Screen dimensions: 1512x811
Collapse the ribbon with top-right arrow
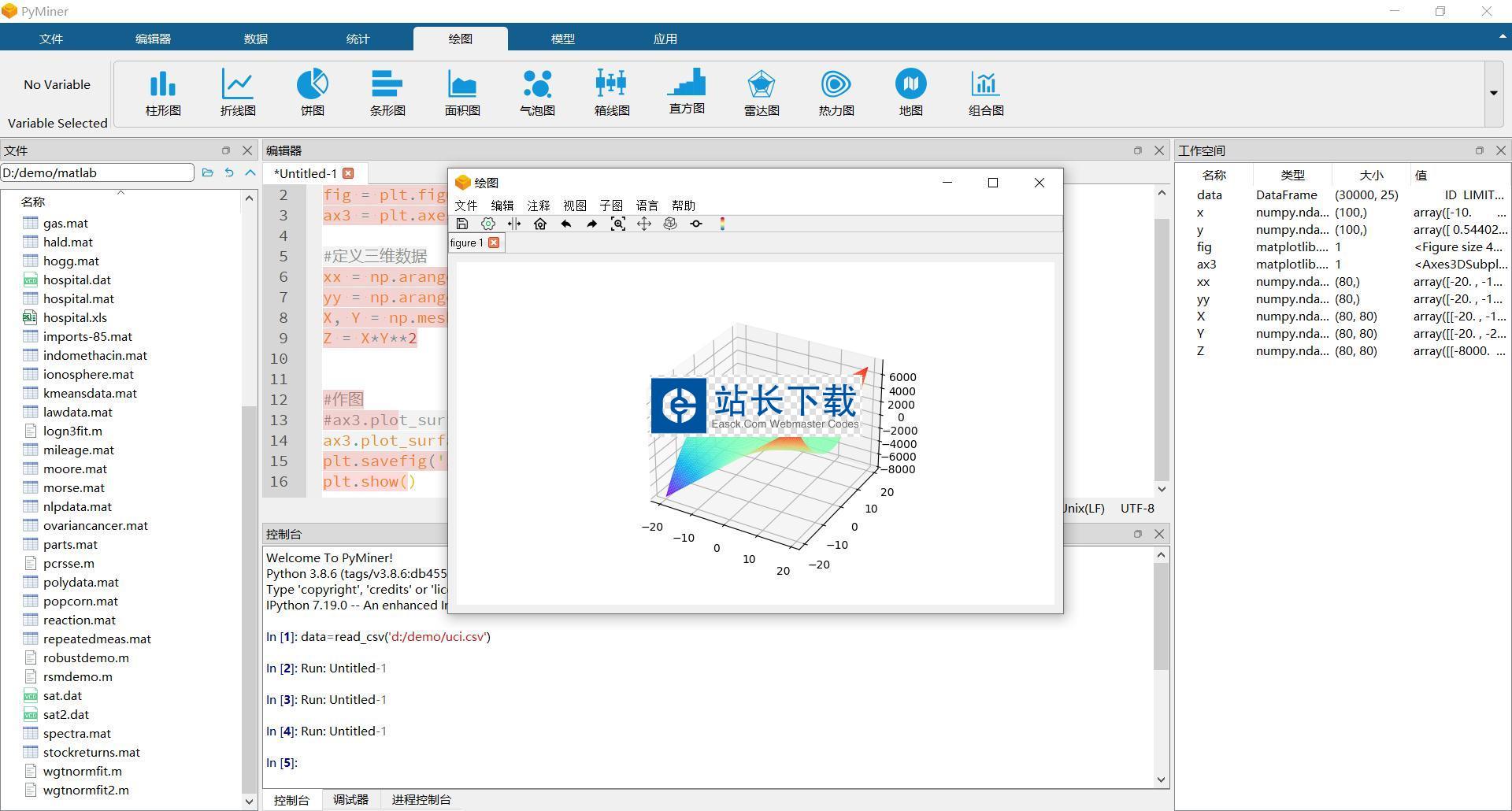click(1502, 37)
